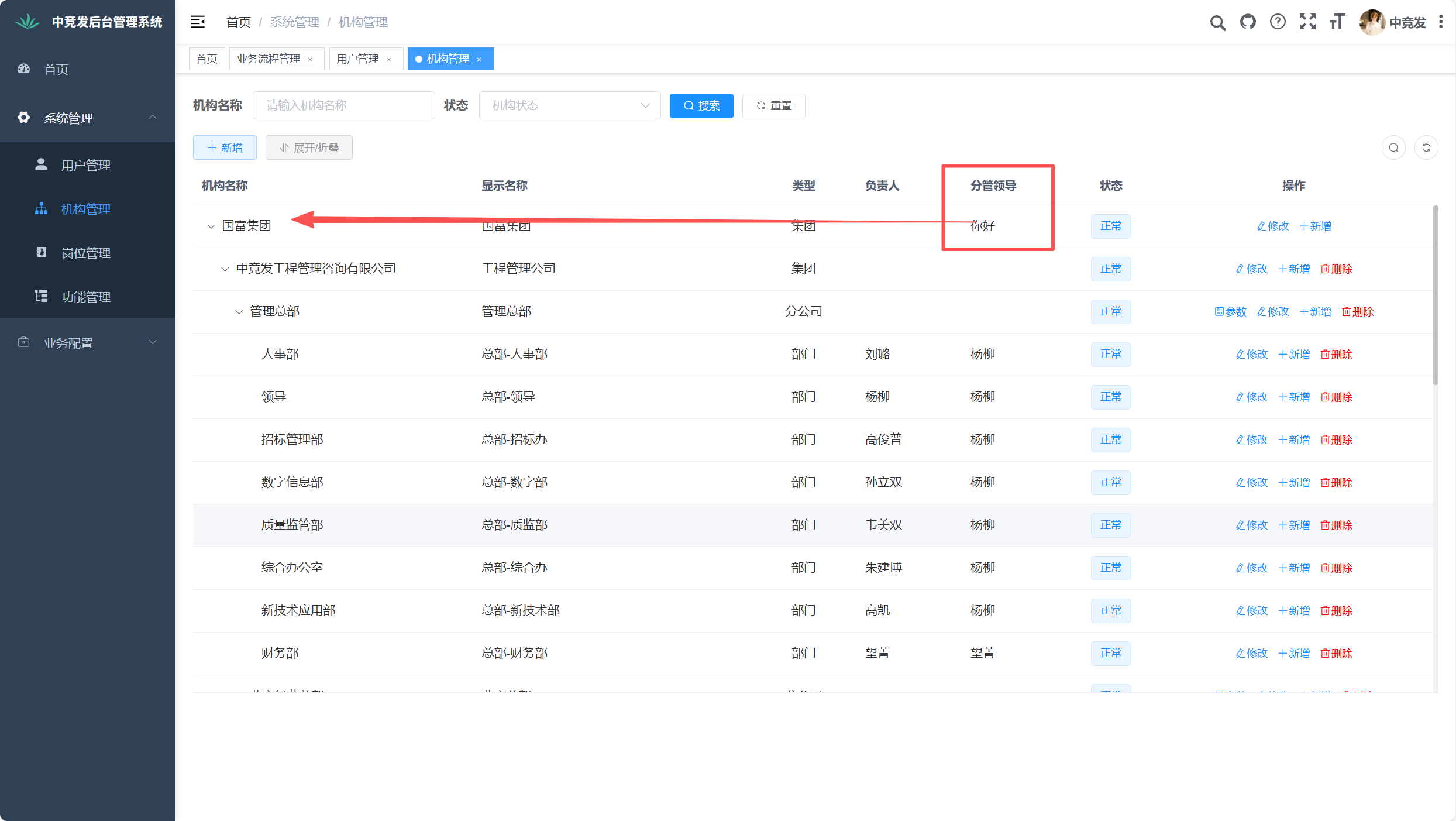This screenshot has height=821, width=1456.
Task: Switch to the 用户管理 tab
Action: [x=357, y=59]
